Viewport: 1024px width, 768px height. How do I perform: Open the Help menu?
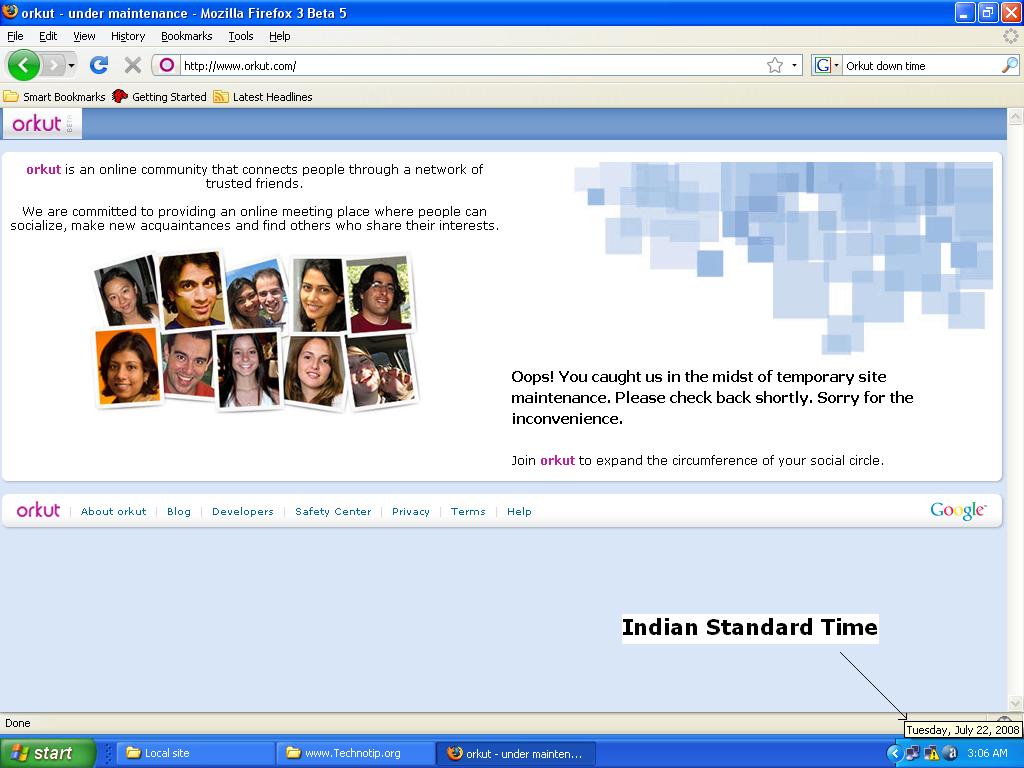coord(280,36)
